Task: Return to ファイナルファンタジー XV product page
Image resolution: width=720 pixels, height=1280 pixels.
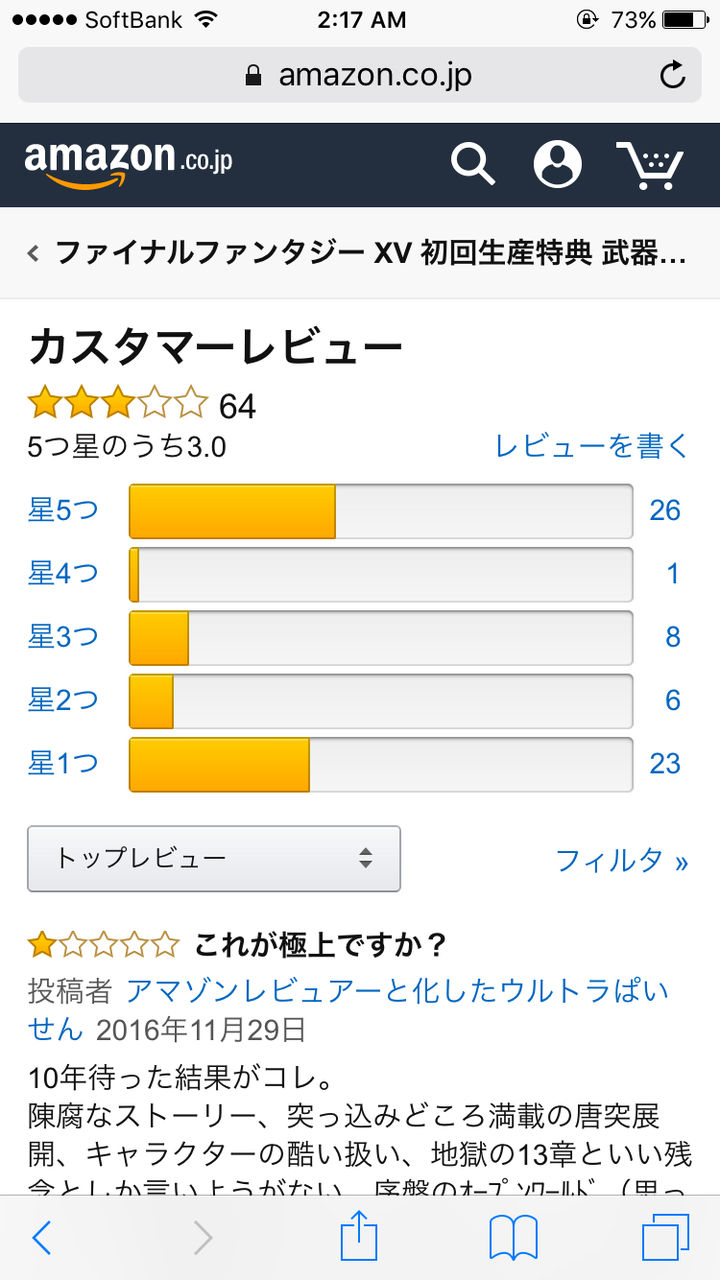Action: 360,253
